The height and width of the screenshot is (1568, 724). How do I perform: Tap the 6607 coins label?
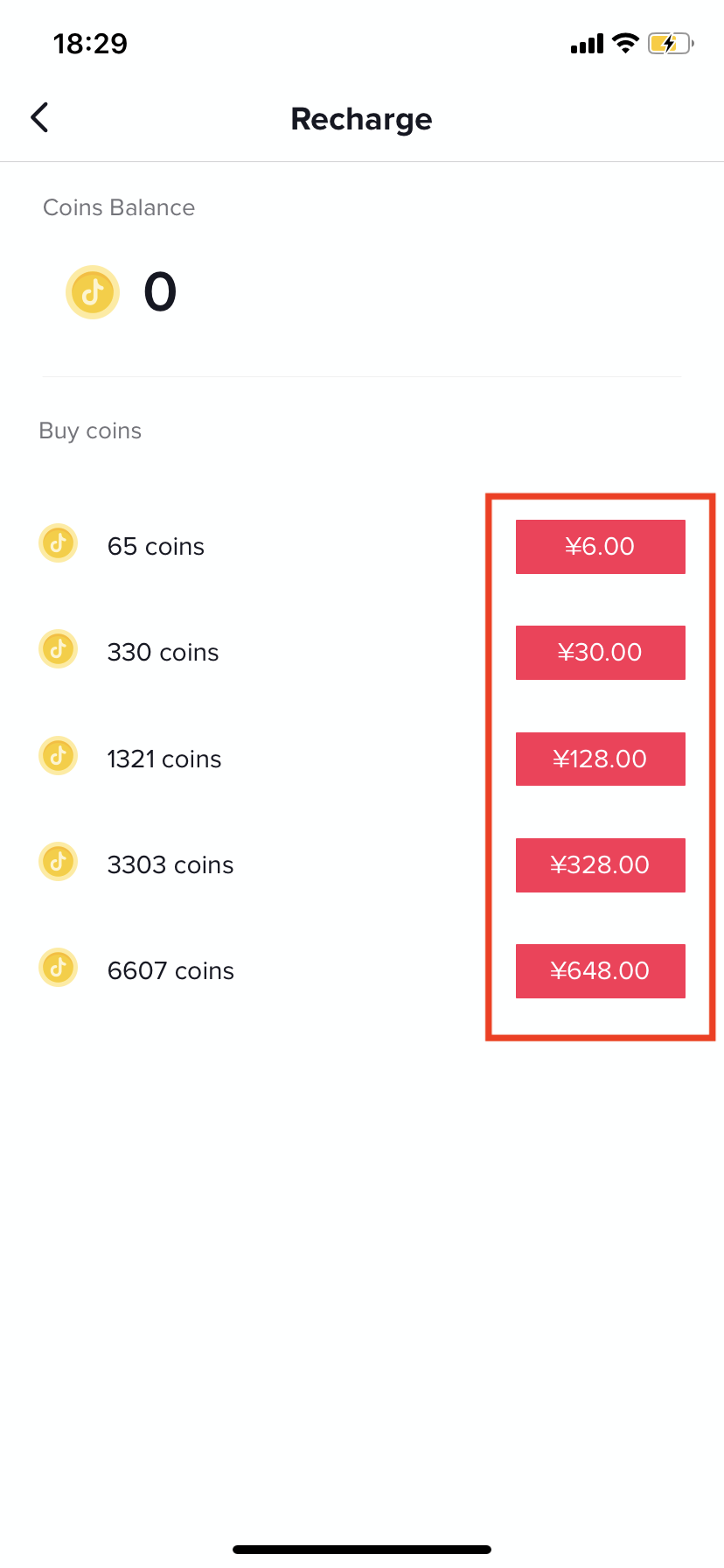tap(171, 971)
